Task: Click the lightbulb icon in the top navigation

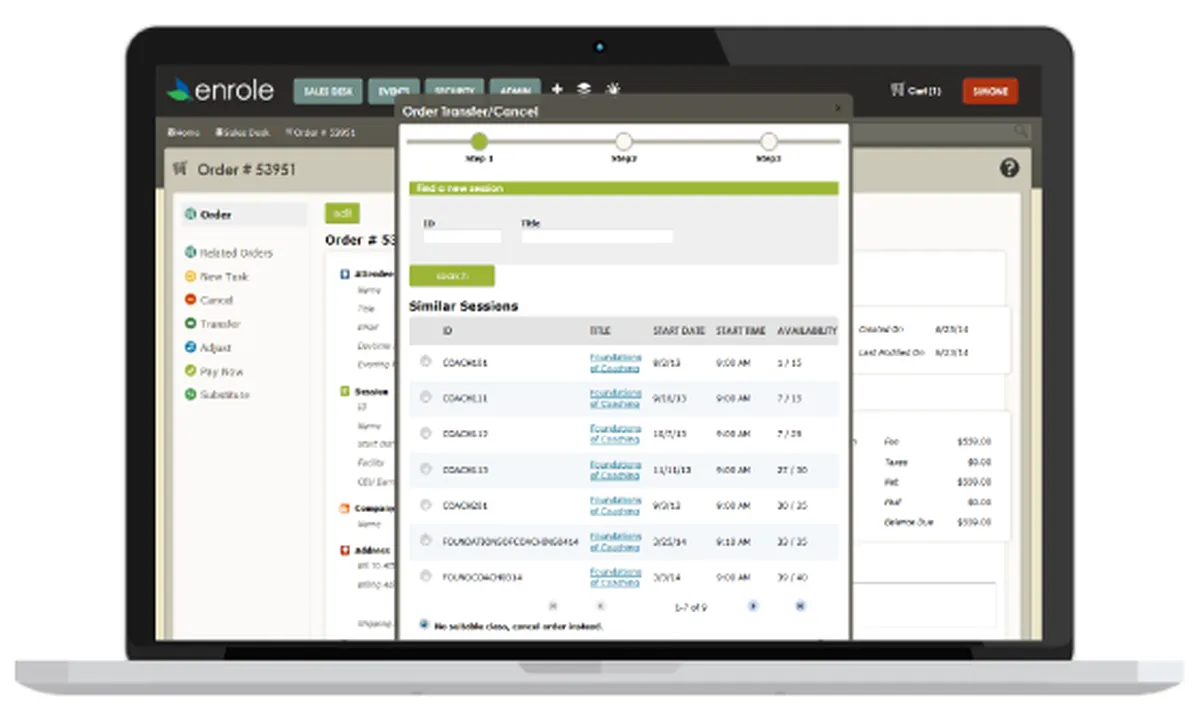Action: tap(612, 89)
